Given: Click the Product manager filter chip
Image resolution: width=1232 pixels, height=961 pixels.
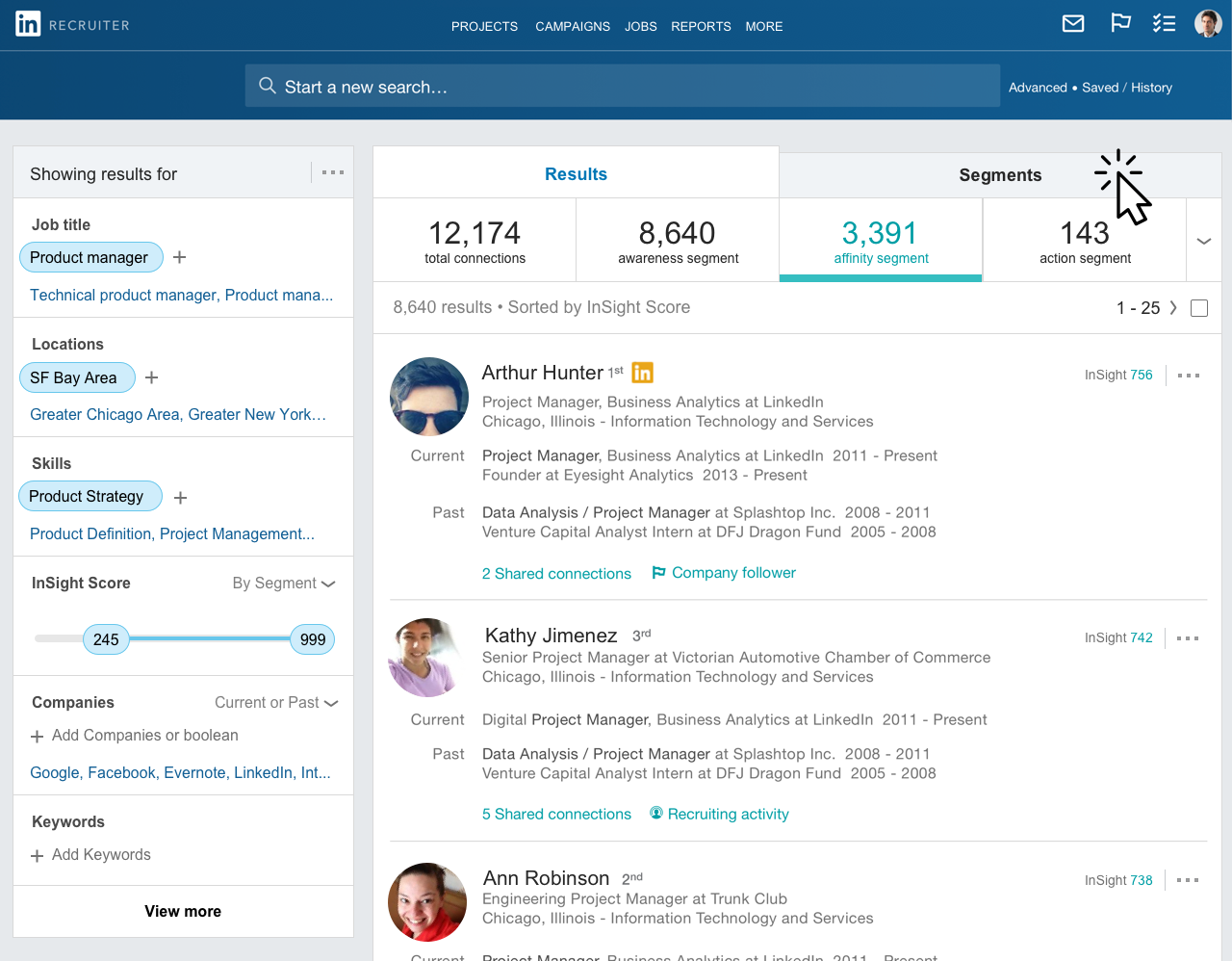Looking at the screenshot, I should tap(90, 257).
